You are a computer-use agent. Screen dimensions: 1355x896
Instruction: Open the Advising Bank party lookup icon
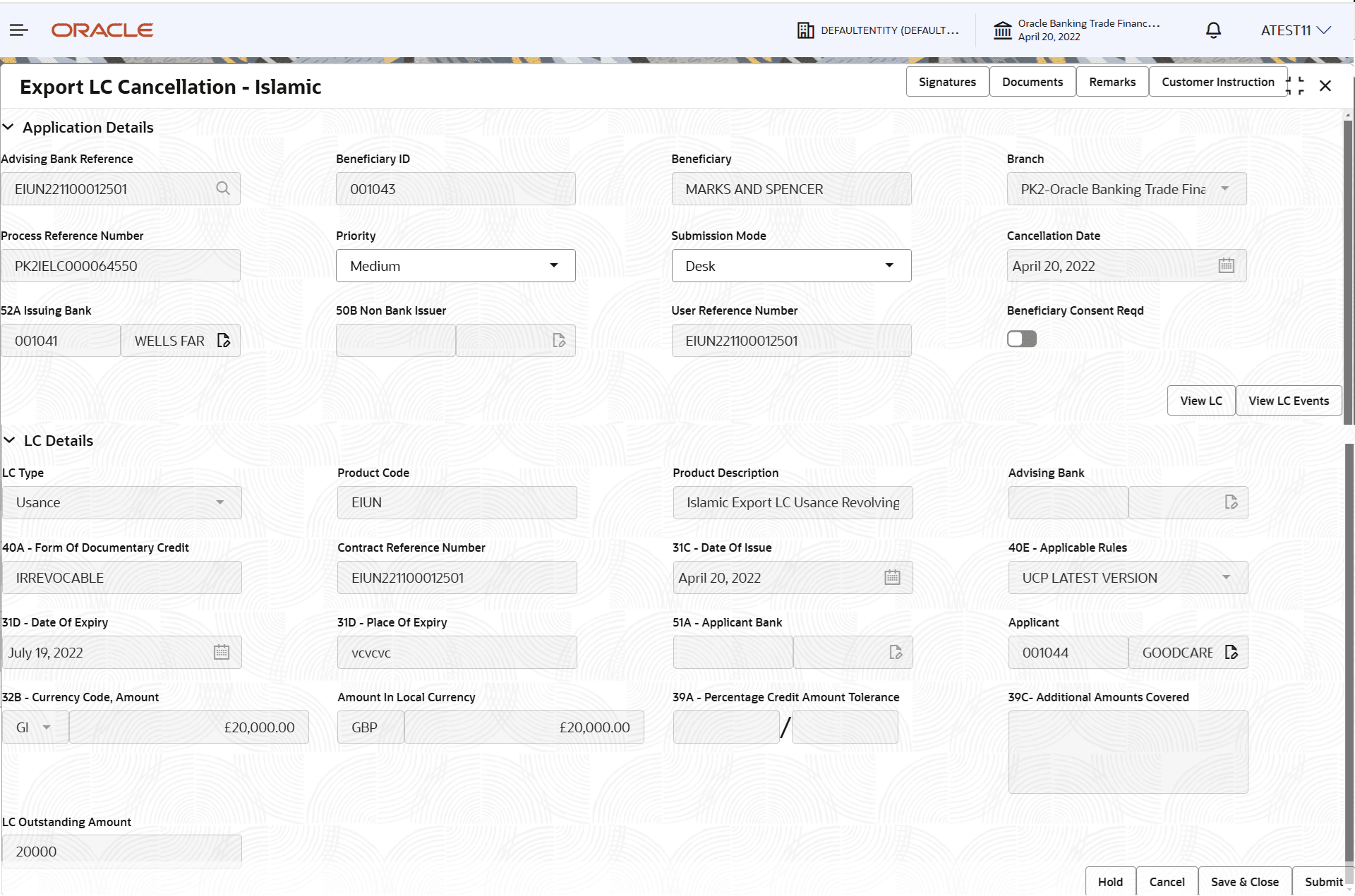(1231, 502)
